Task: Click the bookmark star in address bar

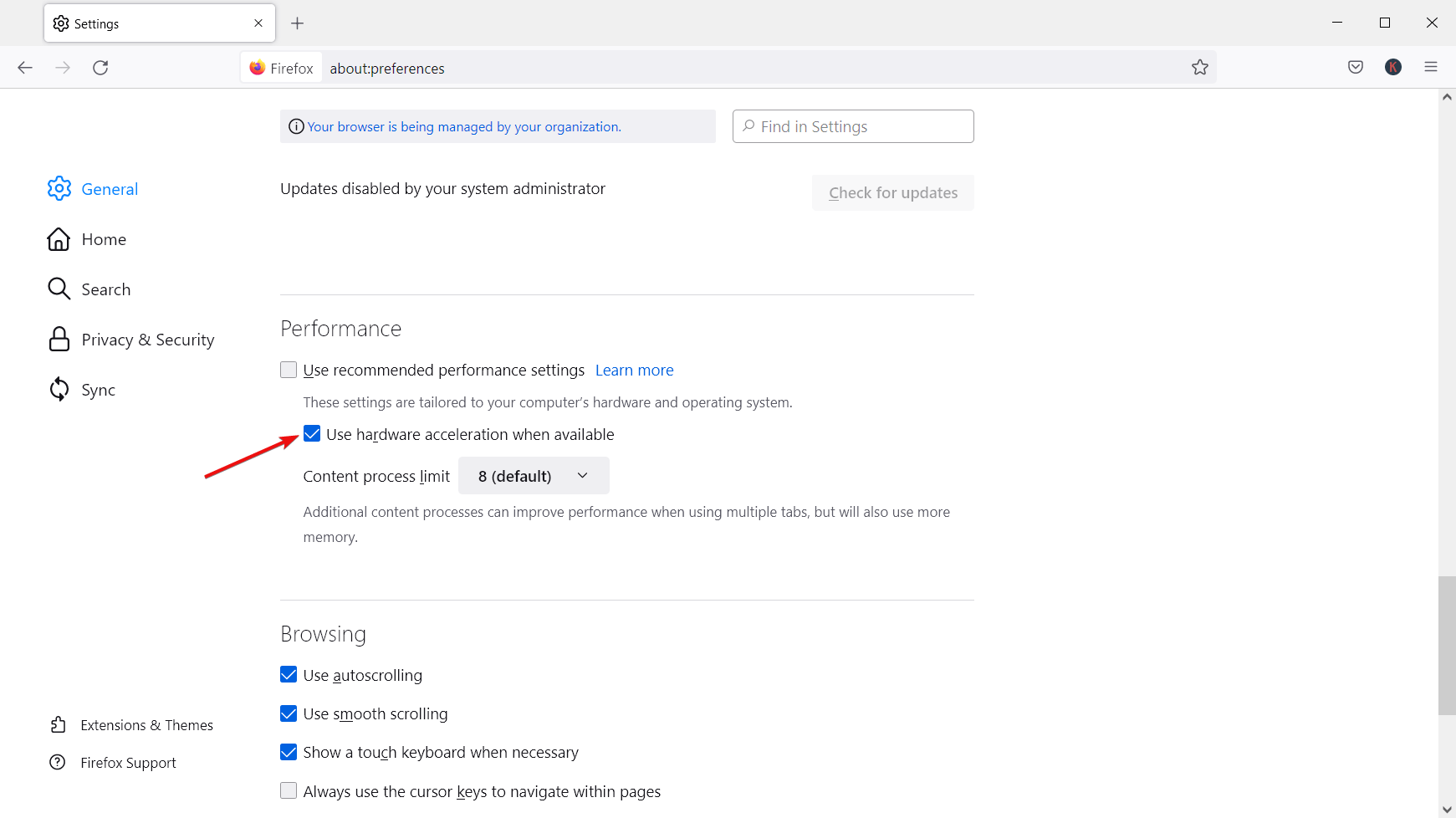Action: 1201,67
